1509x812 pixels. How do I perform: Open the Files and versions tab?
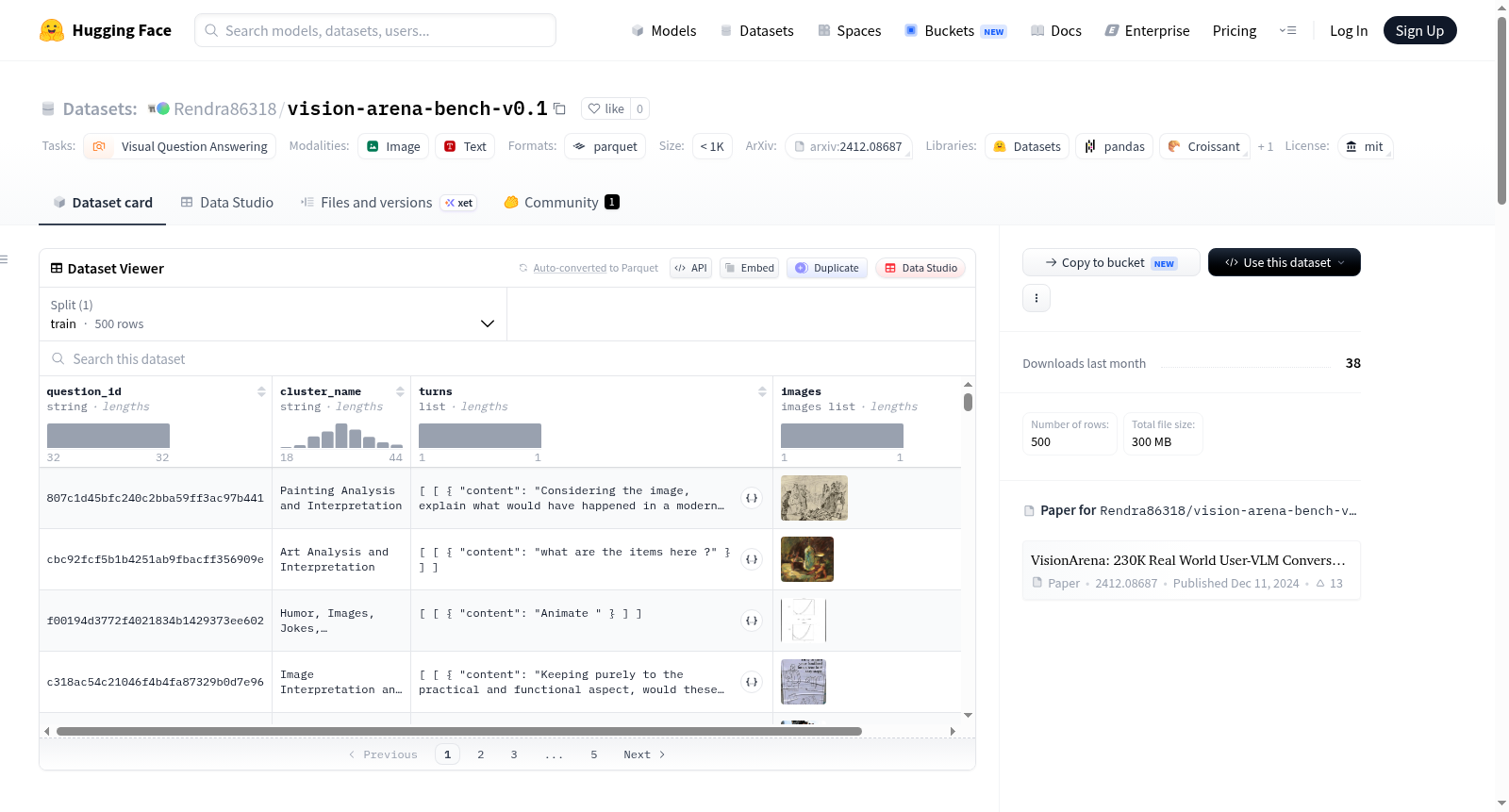click(x=389, y=202)
